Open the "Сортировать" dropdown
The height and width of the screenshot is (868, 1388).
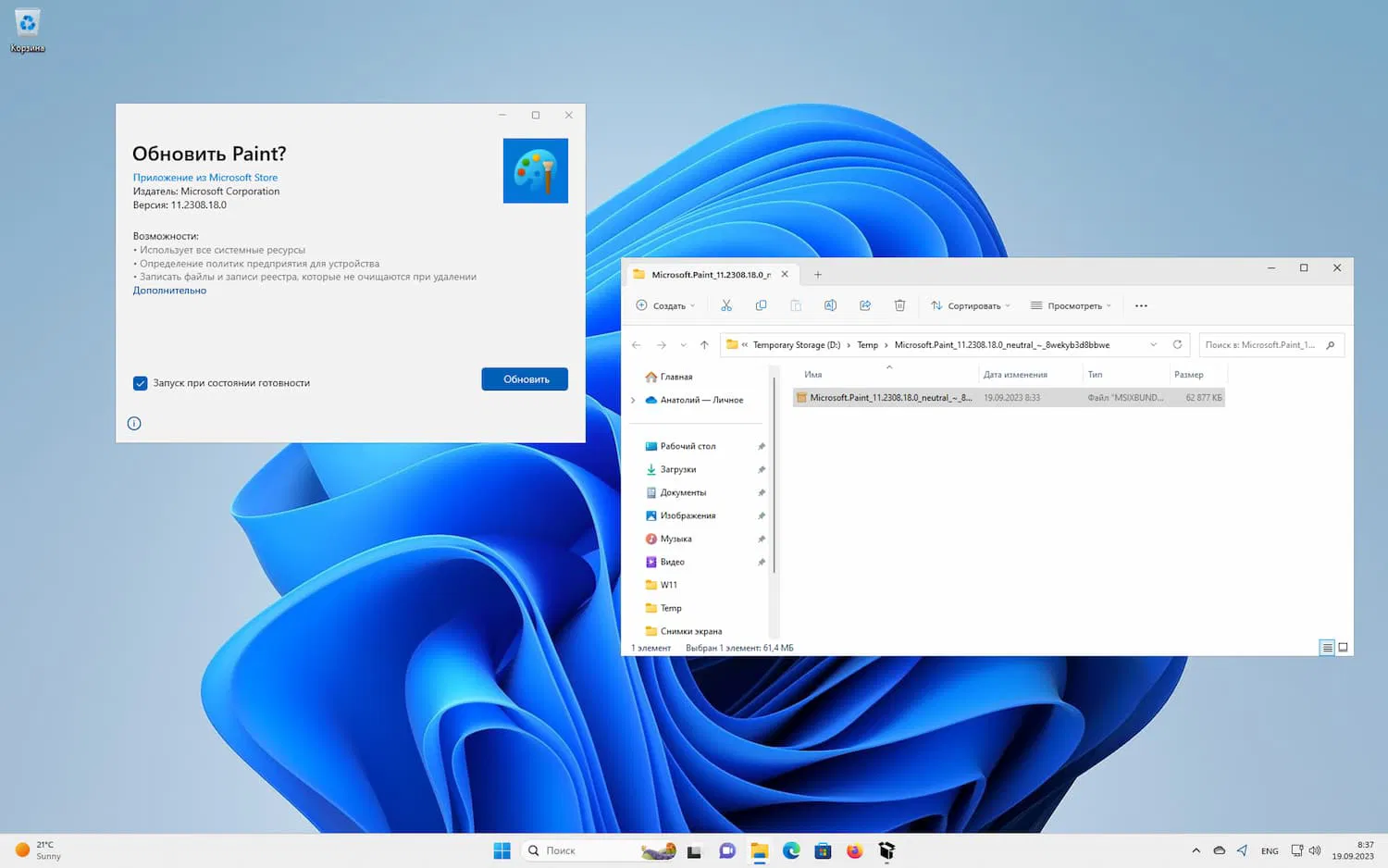pos(970,305)
